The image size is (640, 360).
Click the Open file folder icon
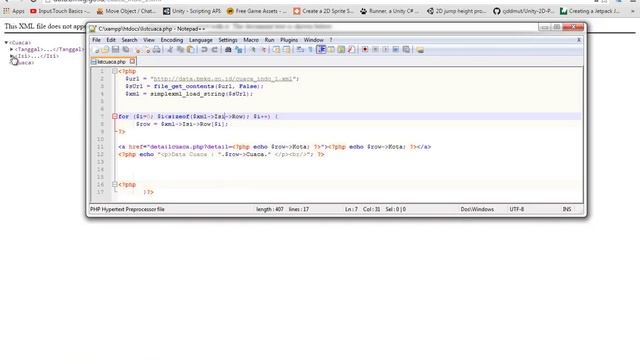[x=105, y=50]
